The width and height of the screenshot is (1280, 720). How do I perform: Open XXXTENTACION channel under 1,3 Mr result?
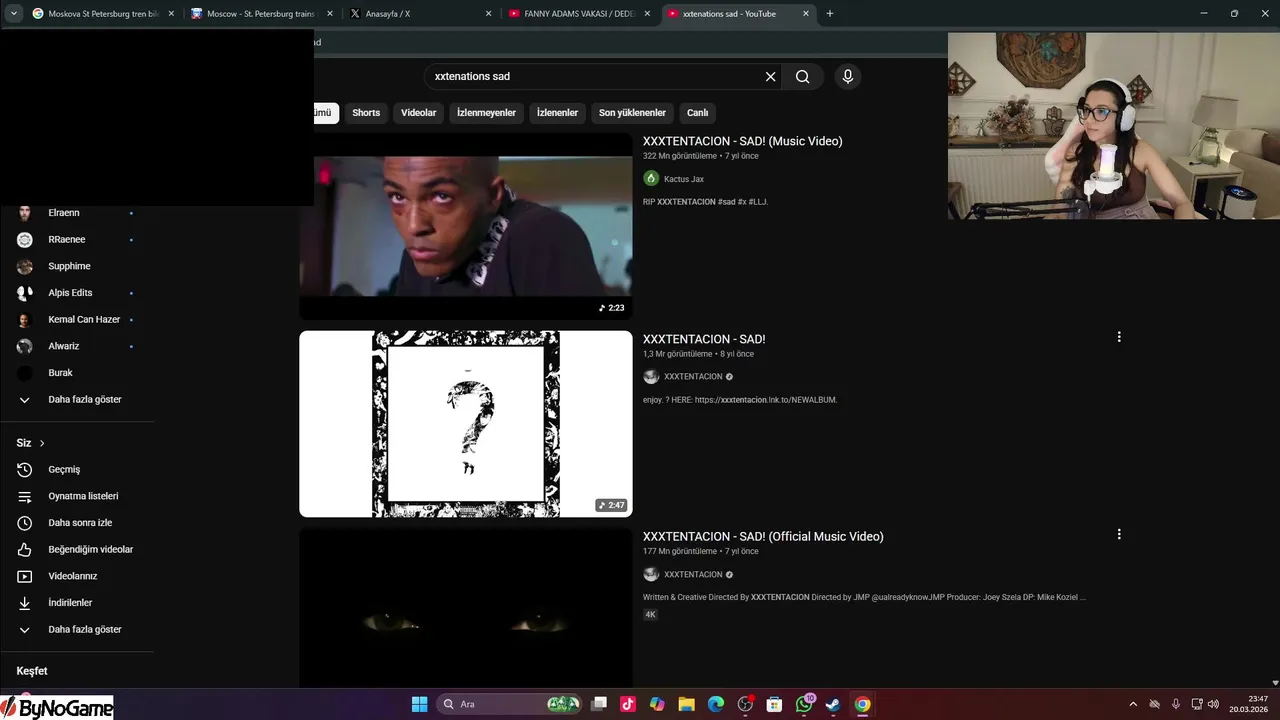[x=693, y=377]
